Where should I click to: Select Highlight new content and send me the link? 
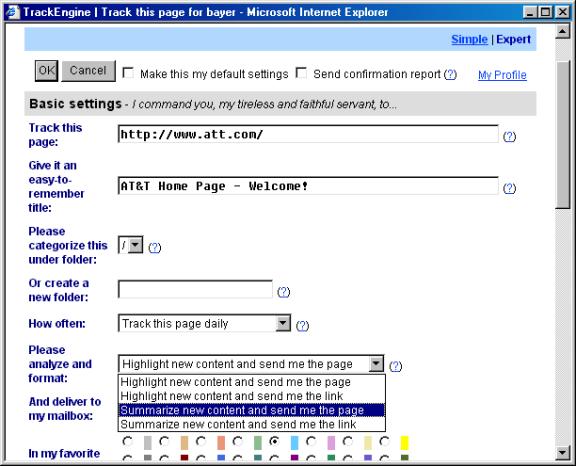click(x=231, y=396)
